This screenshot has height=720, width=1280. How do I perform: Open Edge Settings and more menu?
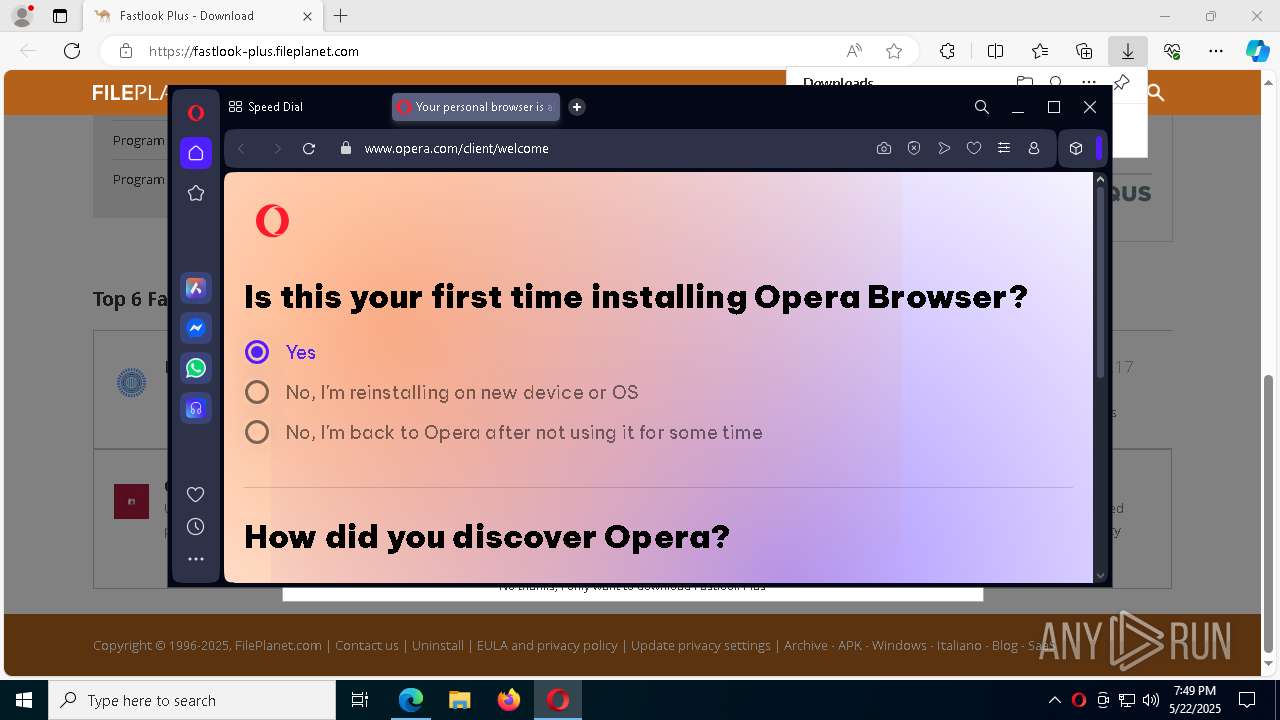coord(1216,51)
